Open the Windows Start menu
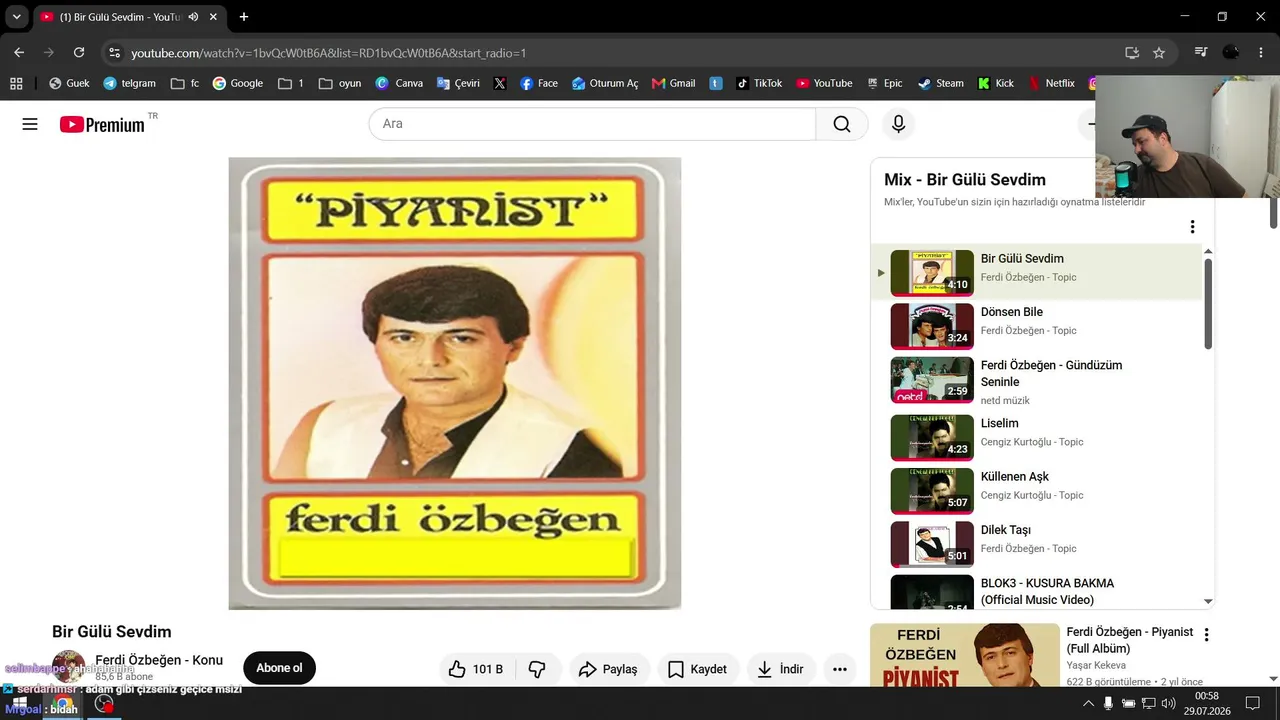 [x=19, y=704]
